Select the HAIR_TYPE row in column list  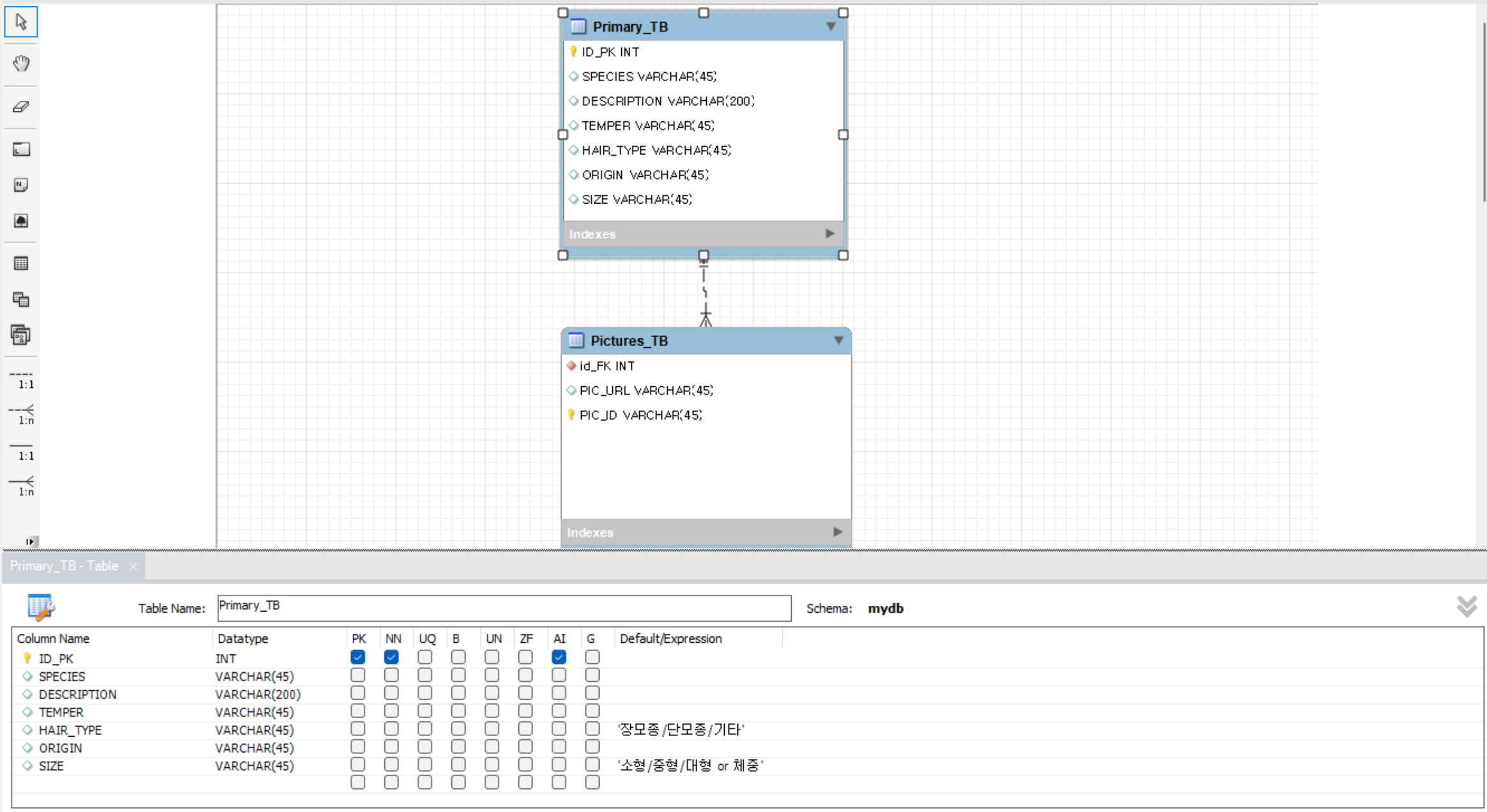point(70,730)
